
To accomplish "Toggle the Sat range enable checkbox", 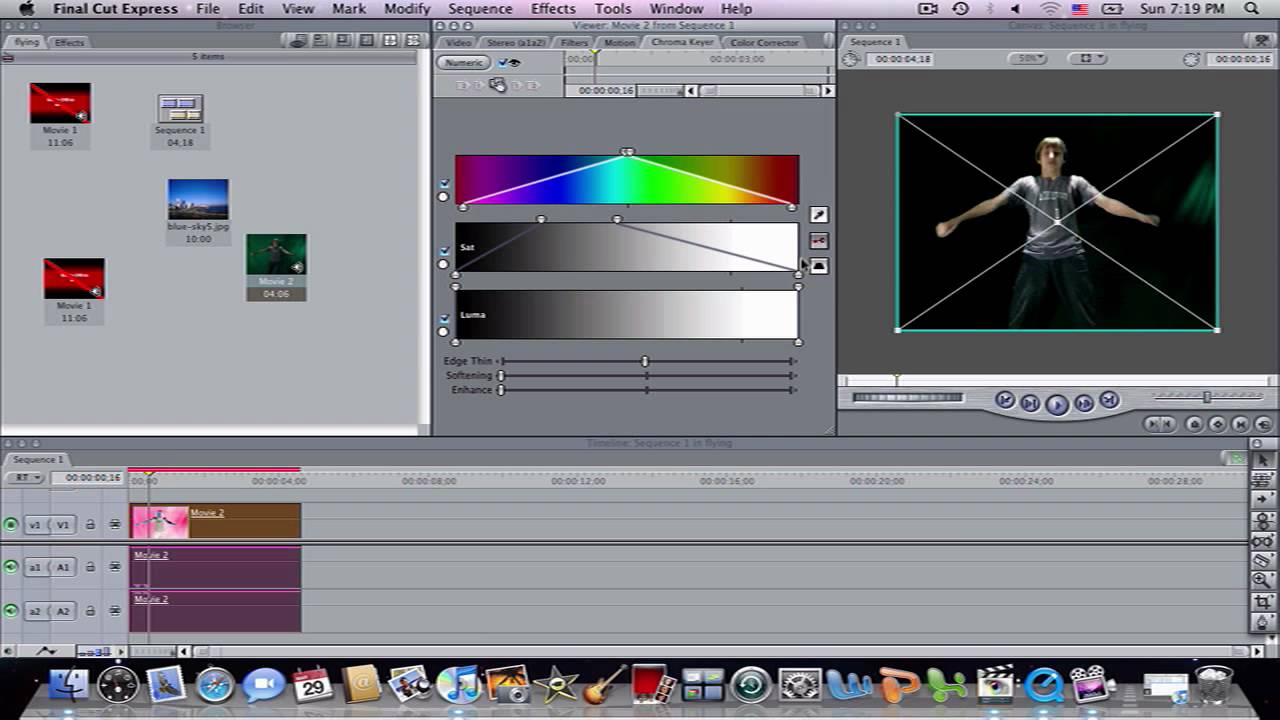I will 444,250.
